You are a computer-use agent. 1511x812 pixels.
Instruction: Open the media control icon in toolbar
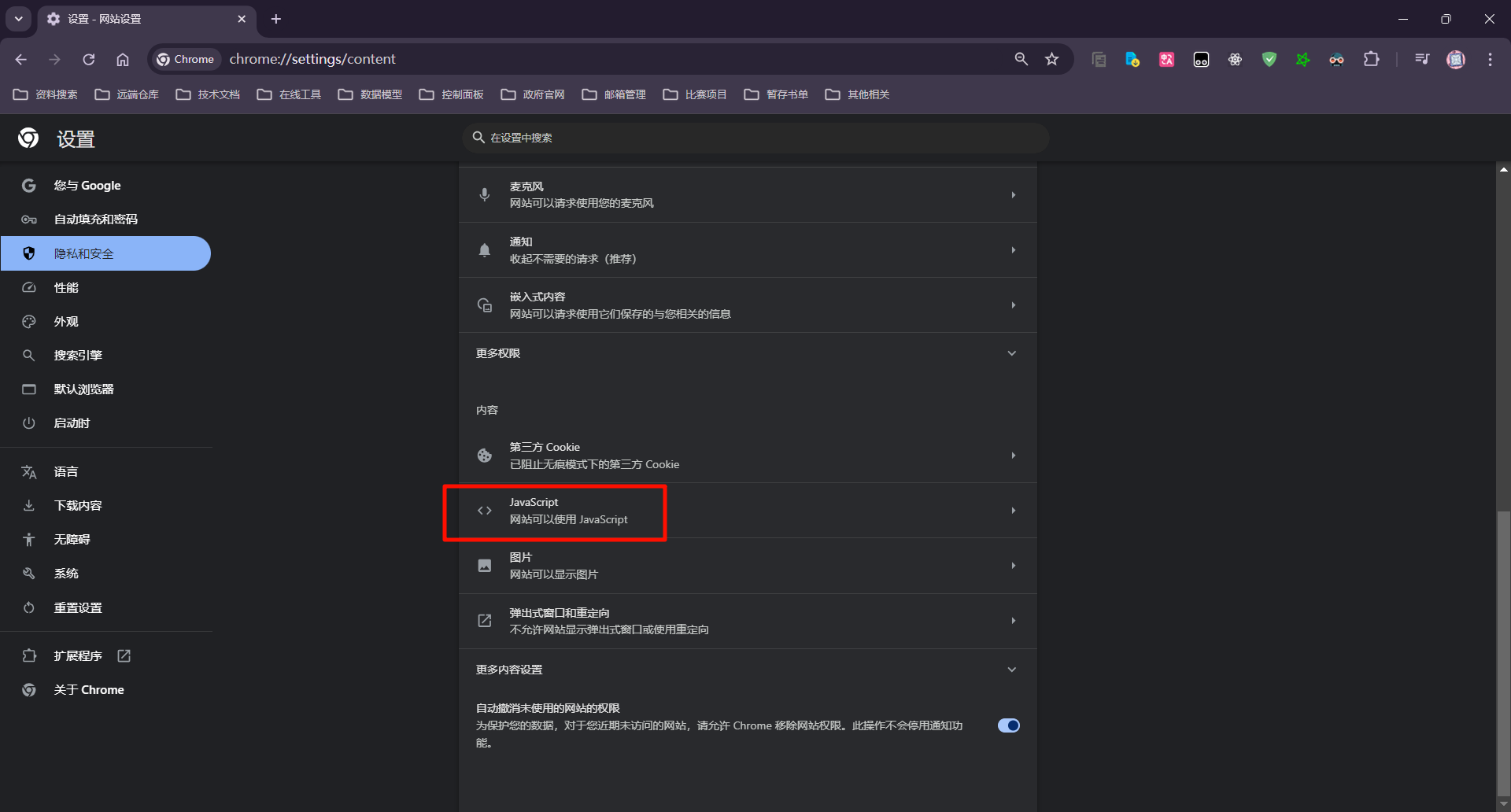(x=1421, y=59)
